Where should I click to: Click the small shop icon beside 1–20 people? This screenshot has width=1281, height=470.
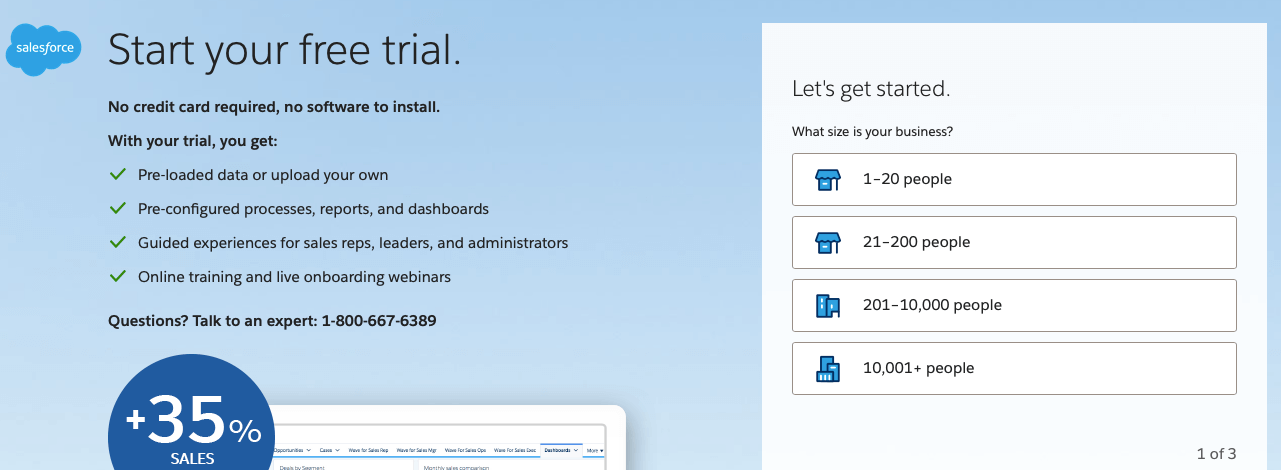(828, 180)
